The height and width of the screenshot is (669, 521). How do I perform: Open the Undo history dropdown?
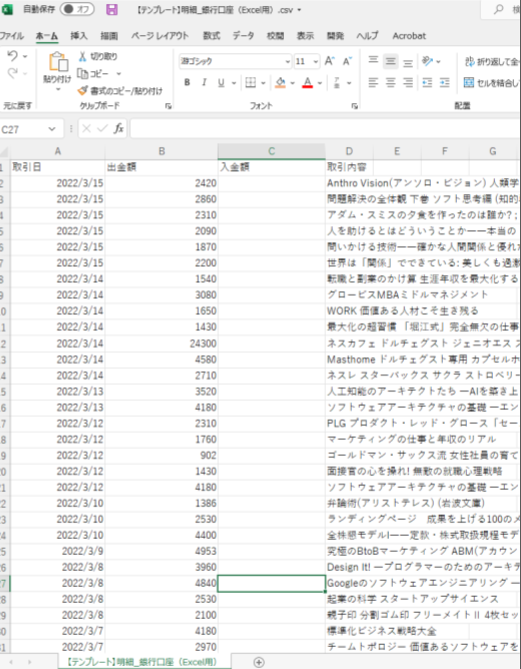click(x=25, y=56)
